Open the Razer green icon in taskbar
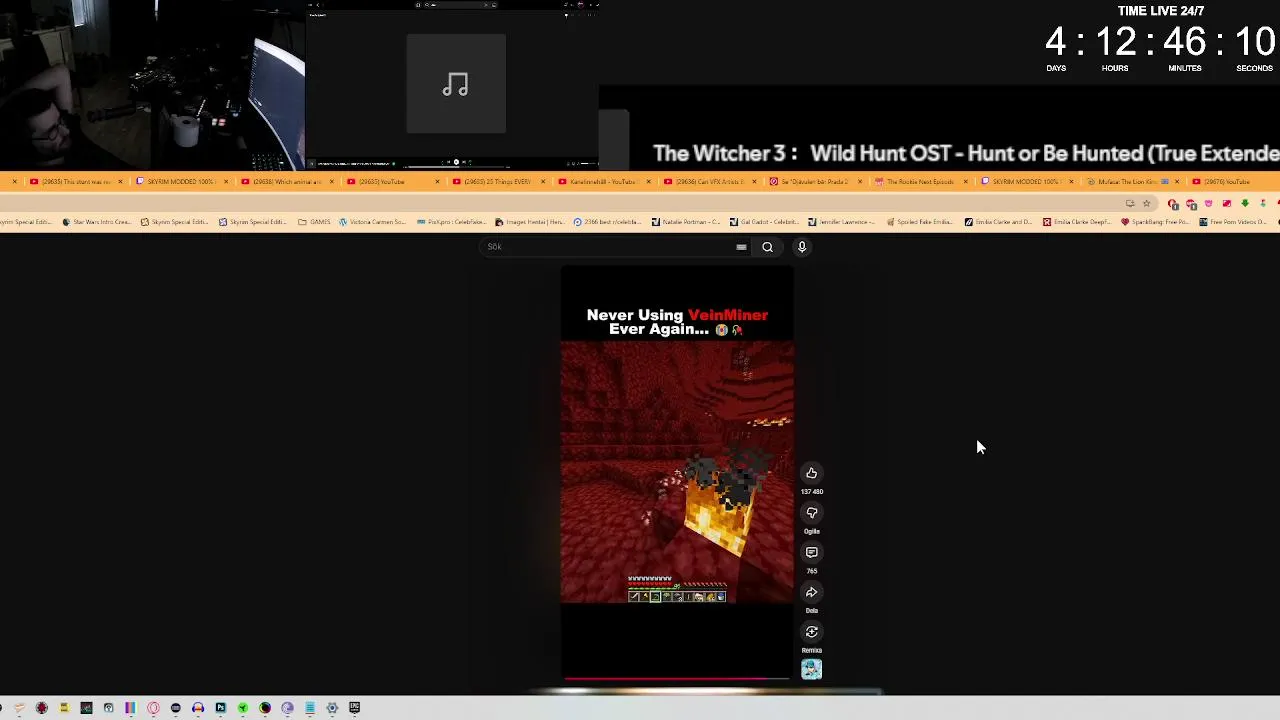 point(242,708)
